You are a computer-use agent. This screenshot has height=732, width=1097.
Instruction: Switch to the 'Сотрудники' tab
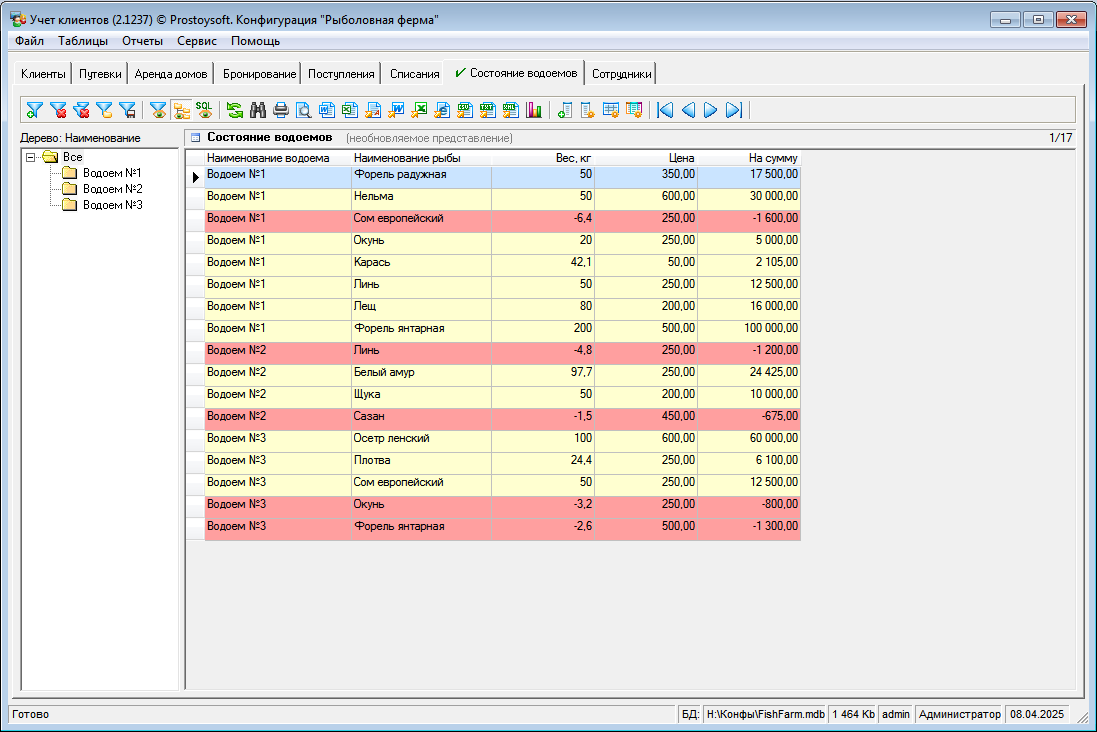pyautogui.click(x=621, y=74)
